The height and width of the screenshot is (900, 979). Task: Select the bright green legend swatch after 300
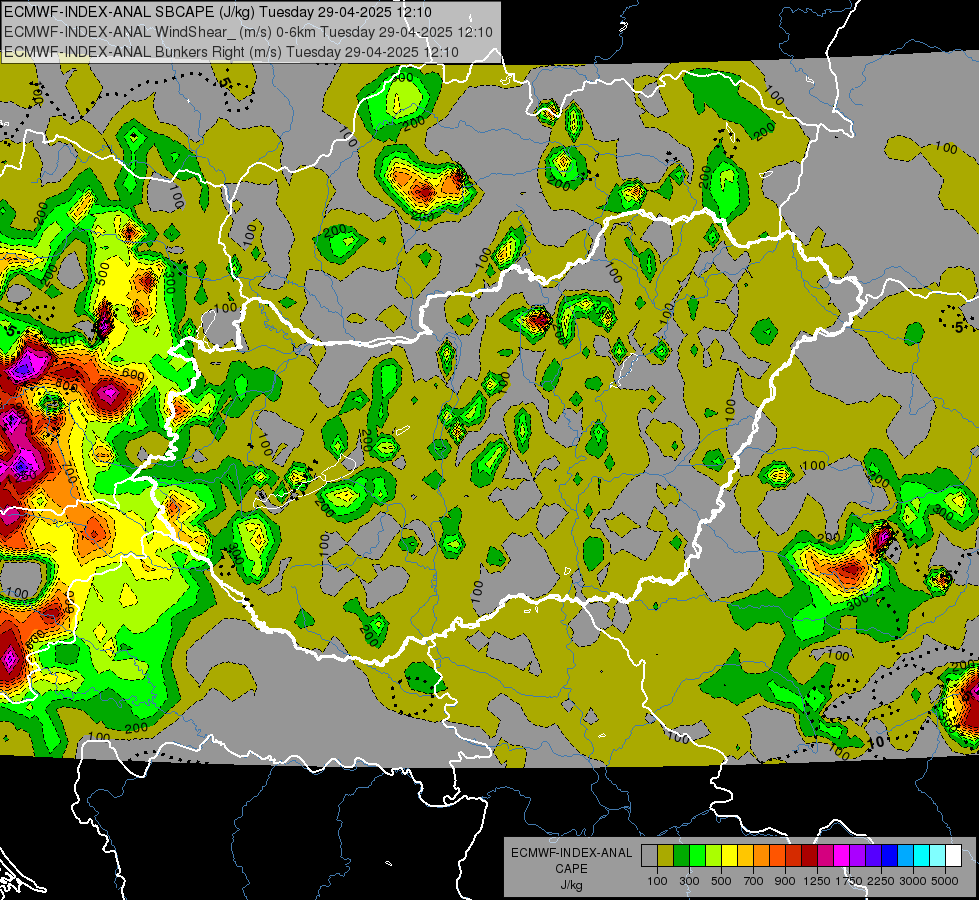click(x=697, y=856)
